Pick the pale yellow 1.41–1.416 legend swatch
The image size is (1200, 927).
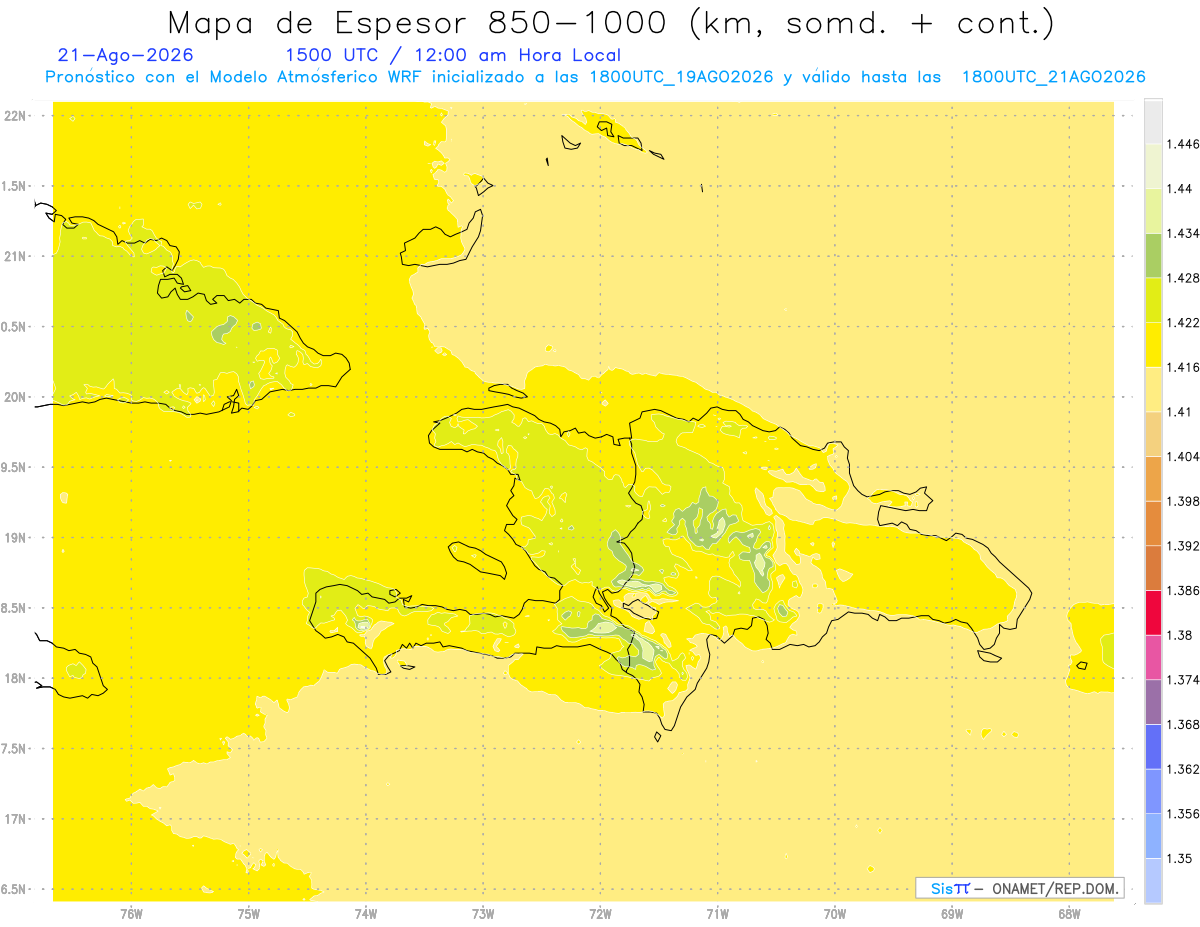[x=1153, y=390]
